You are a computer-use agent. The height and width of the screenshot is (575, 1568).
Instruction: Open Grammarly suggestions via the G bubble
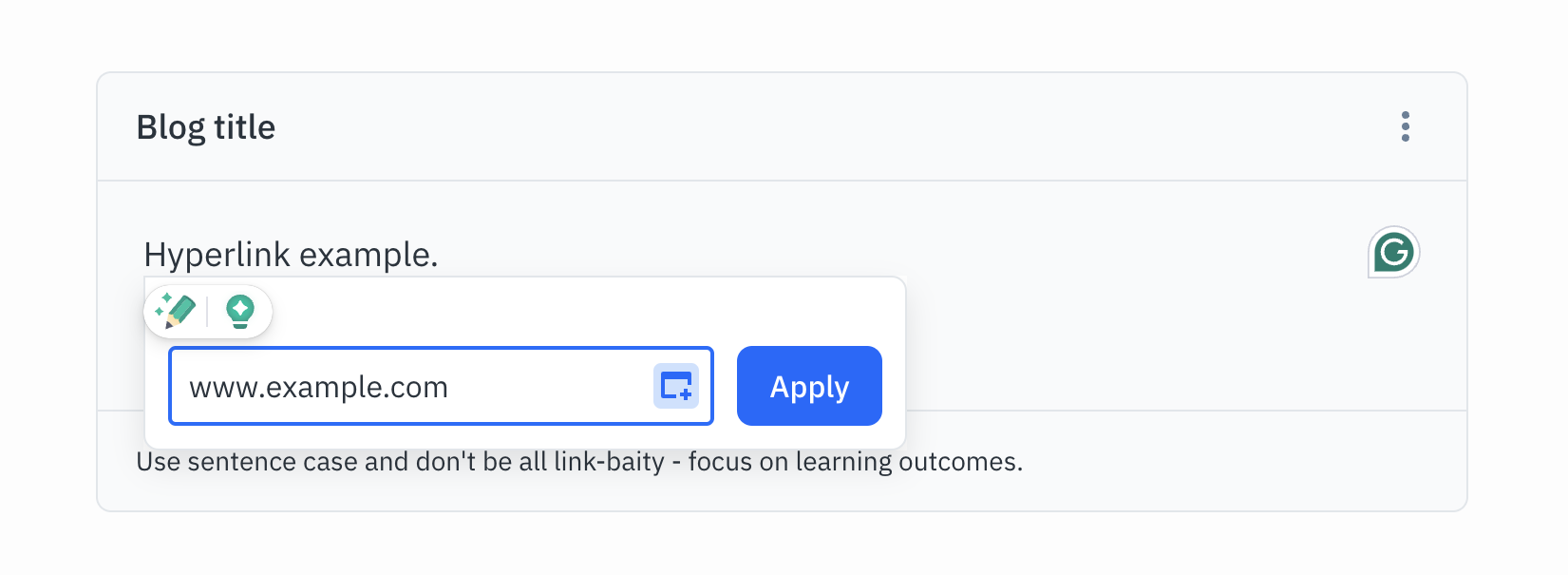[1393, 252]
